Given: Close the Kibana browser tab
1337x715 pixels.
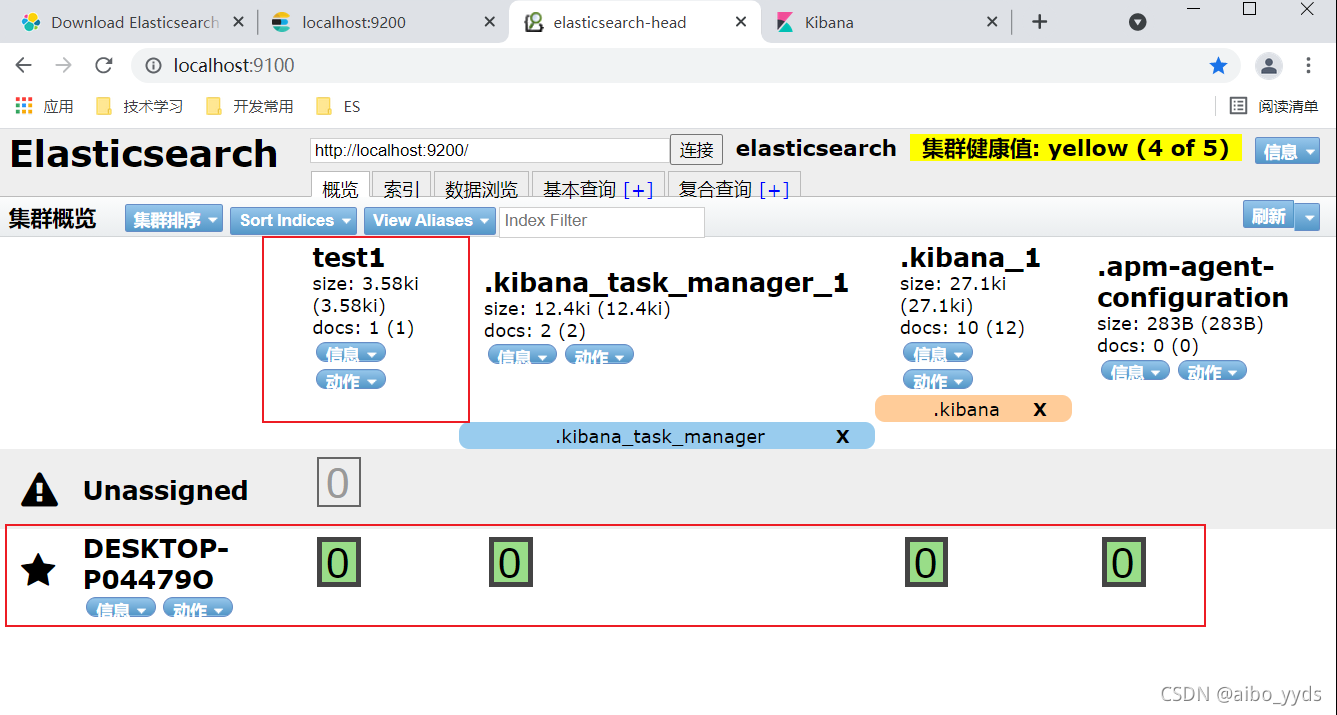Looking at the screenshot, I should point(992,22).
